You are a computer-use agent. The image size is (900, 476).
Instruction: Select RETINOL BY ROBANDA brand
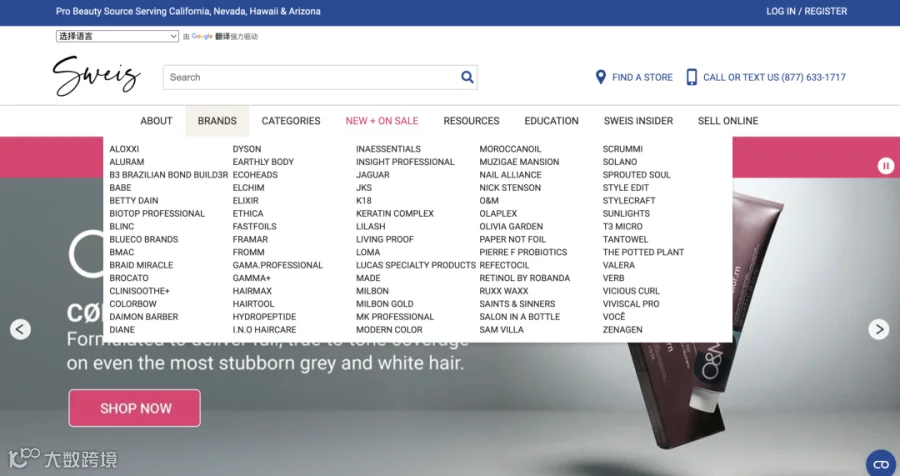pyautogui.click(x=525, y=278)
